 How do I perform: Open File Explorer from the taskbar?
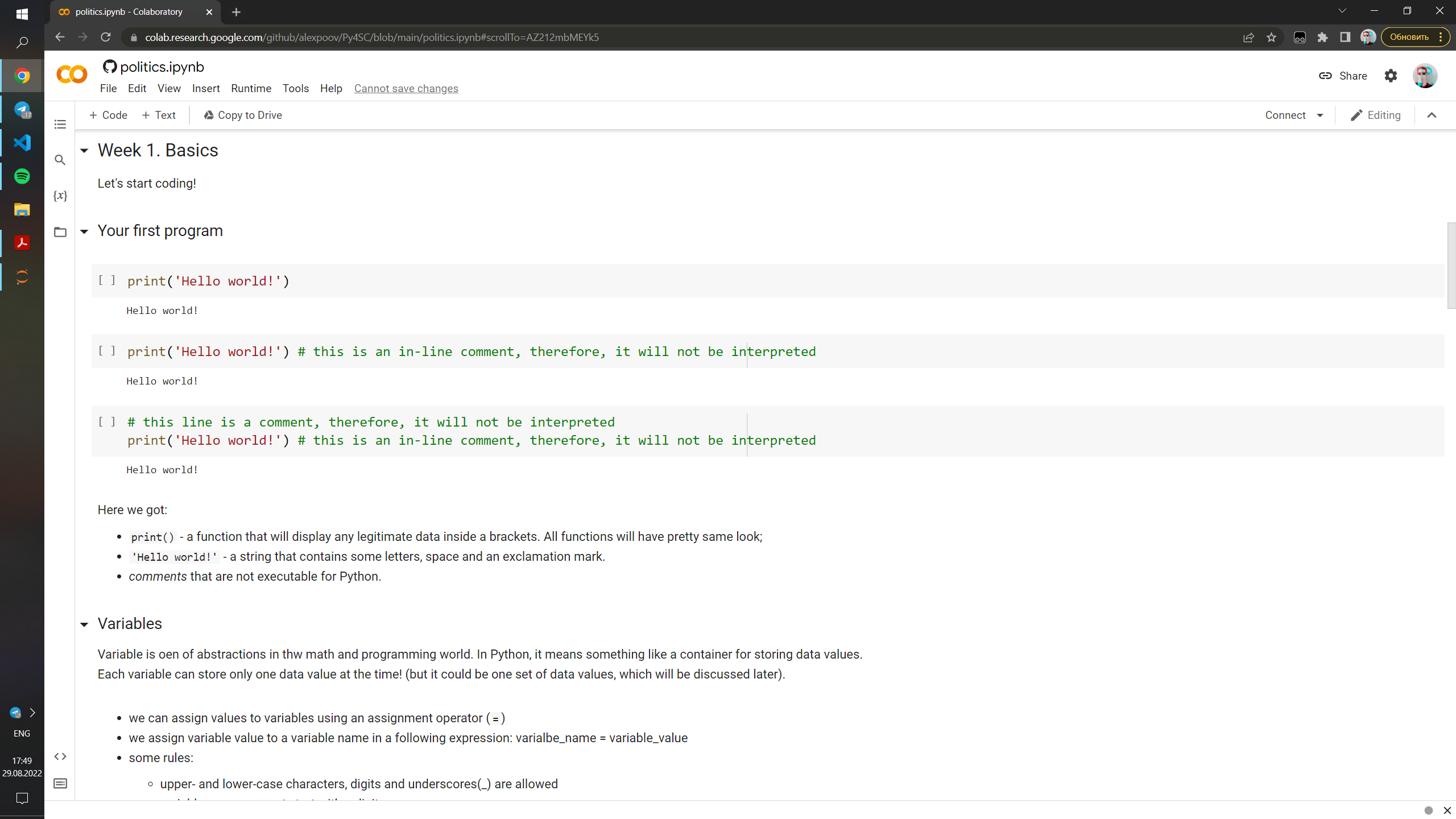[x=22, y=210]
